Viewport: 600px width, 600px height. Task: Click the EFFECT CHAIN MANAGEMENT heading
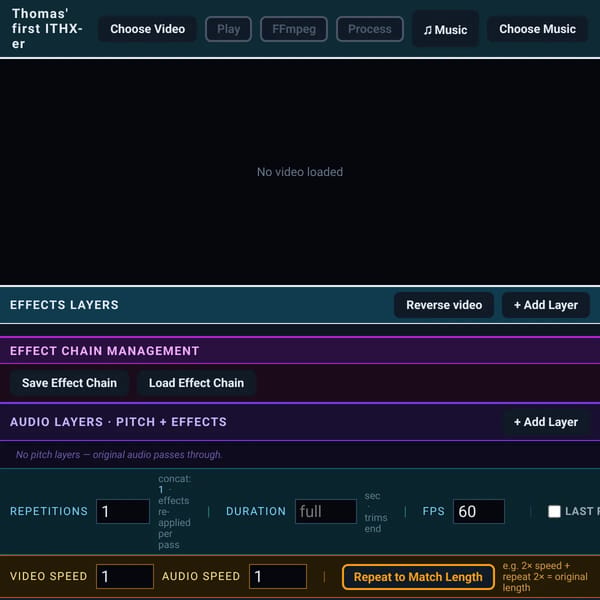click(104, 351)
